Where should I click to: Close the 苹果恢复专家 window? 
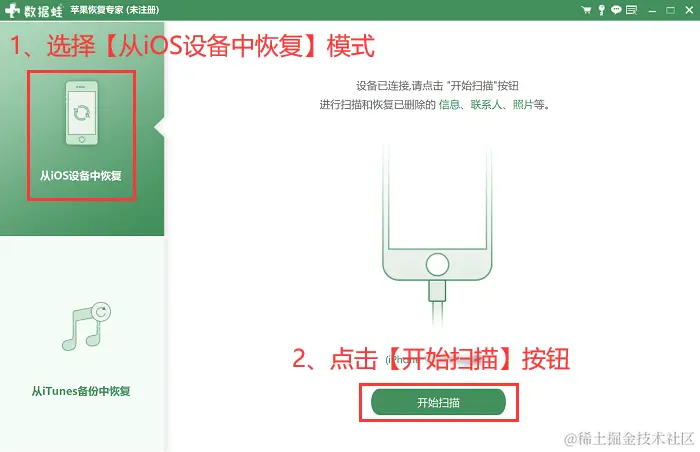coord(689,10)
